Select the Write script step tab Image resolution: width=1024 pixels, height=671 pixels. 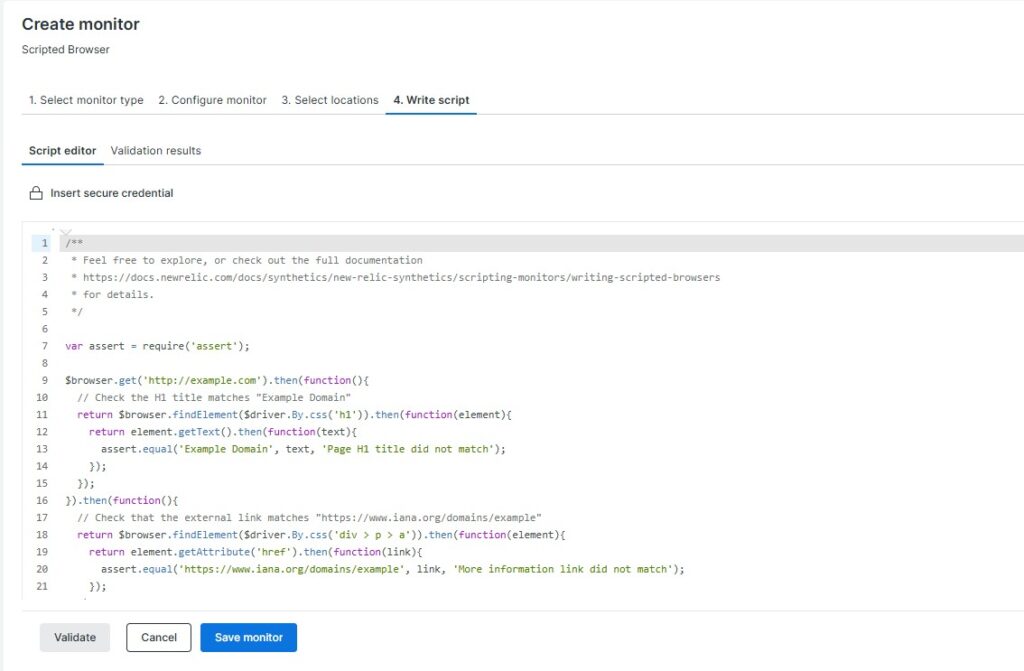(x=431, y=100)
